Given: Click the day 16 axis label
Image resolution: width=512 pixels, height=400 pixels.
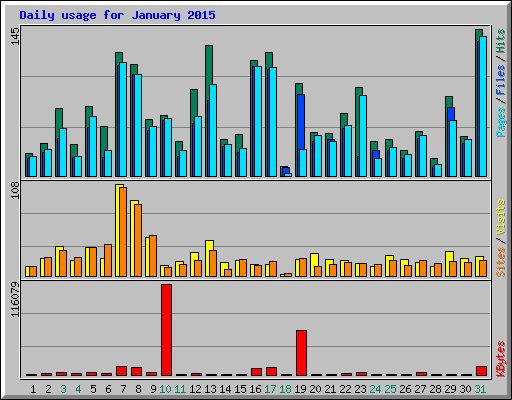Looking at the screenshot, I should pos(255,389).
